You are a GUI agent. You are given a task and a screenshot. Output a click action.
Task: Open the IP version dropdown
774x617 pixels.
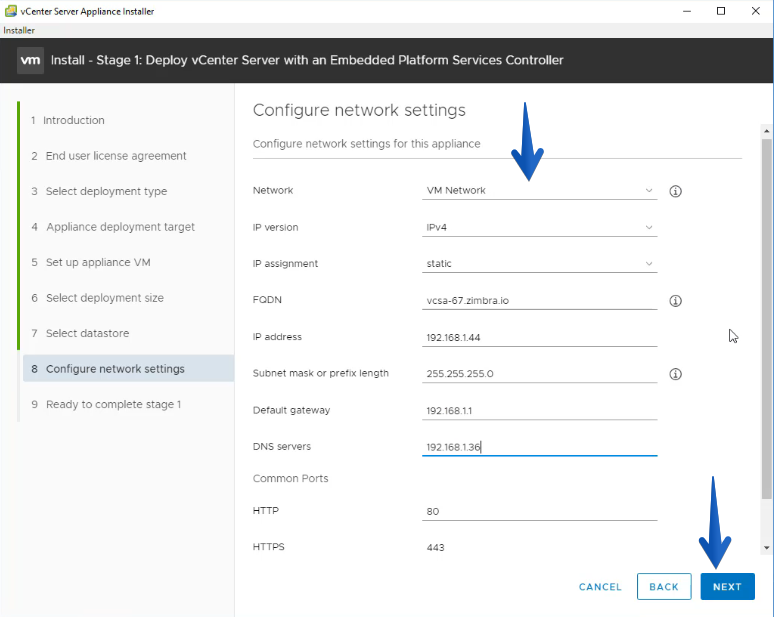coord(539,228)
